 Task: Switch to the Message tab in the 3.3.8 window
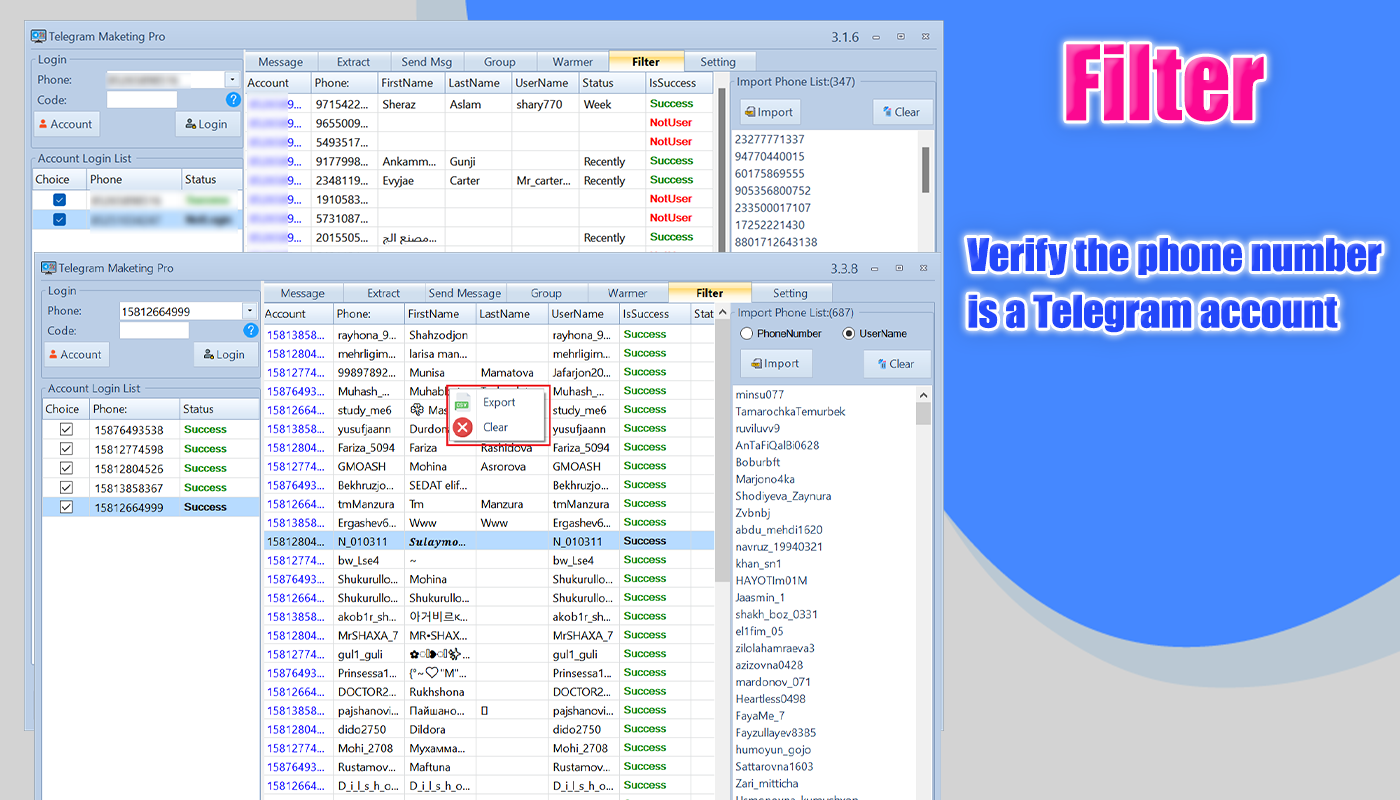tap(302, 293)
